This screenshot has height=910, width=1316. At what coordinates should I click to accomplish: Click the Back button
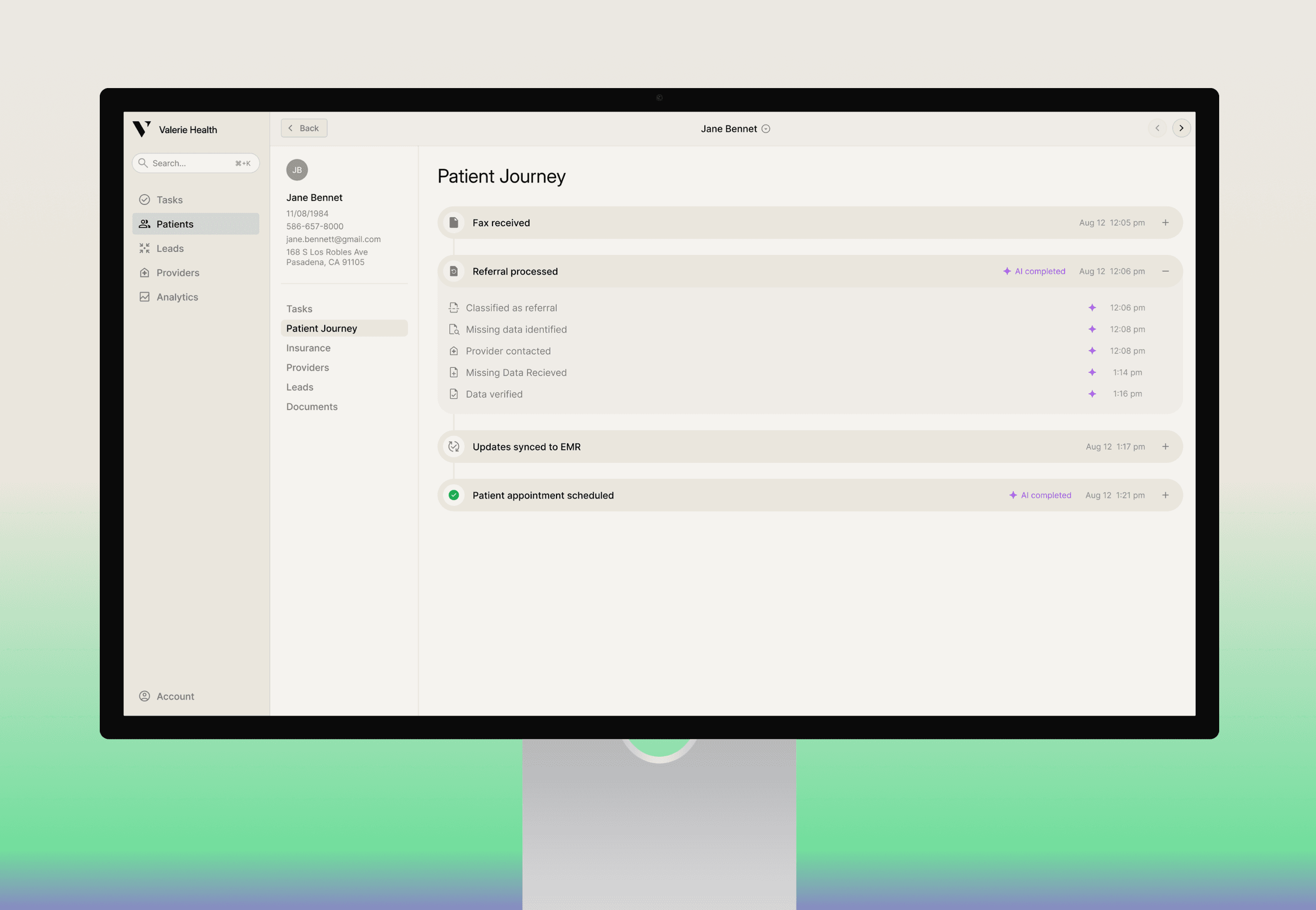(304, 128)
